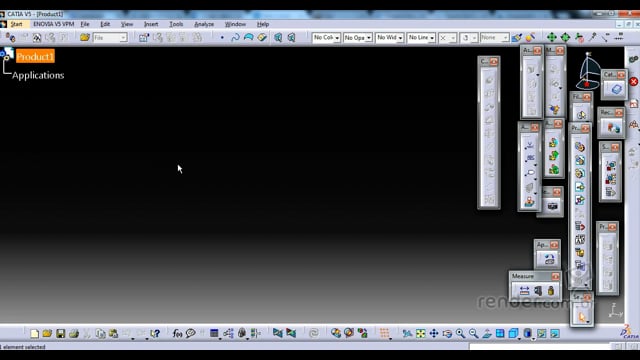Click the Catalog Browser icon
This screenshot has height=360, width=640.
pyautogui.click(x=616, y=89)
